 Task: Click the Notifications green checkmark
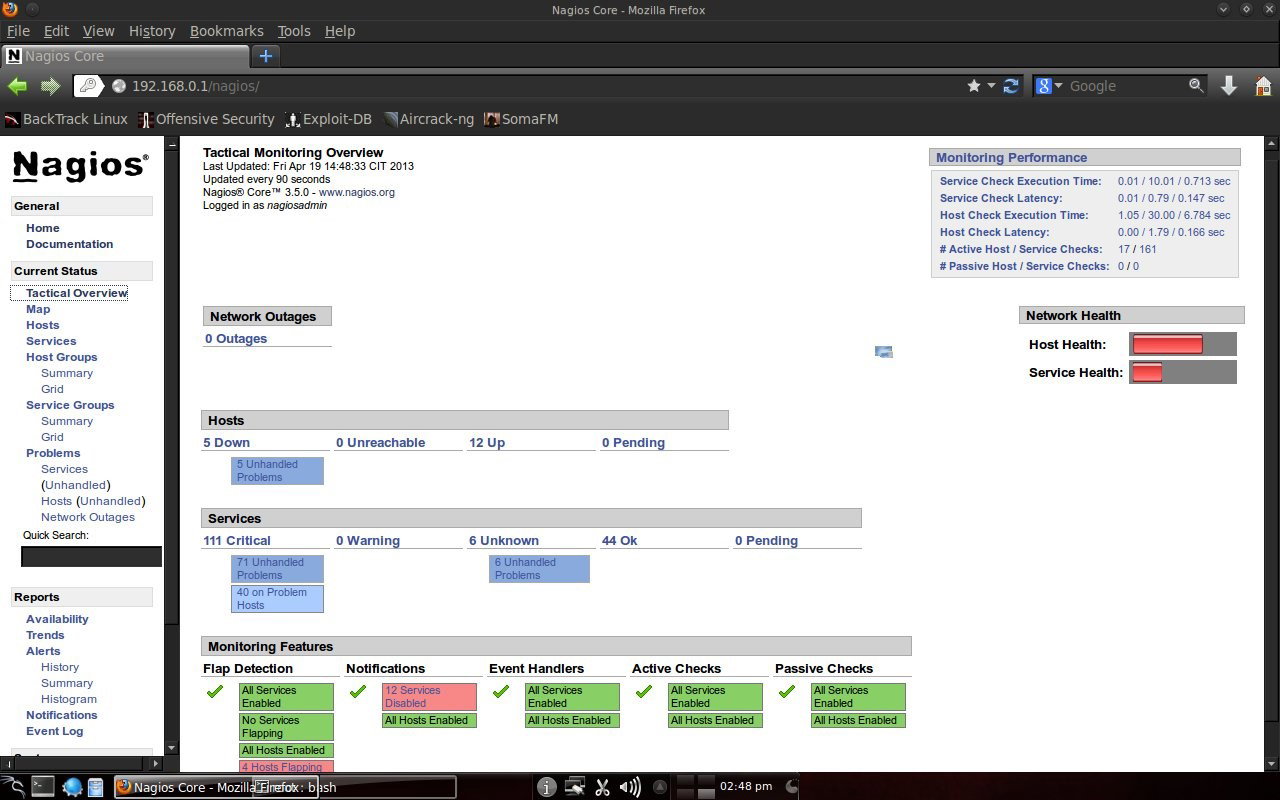click(357, 691)
